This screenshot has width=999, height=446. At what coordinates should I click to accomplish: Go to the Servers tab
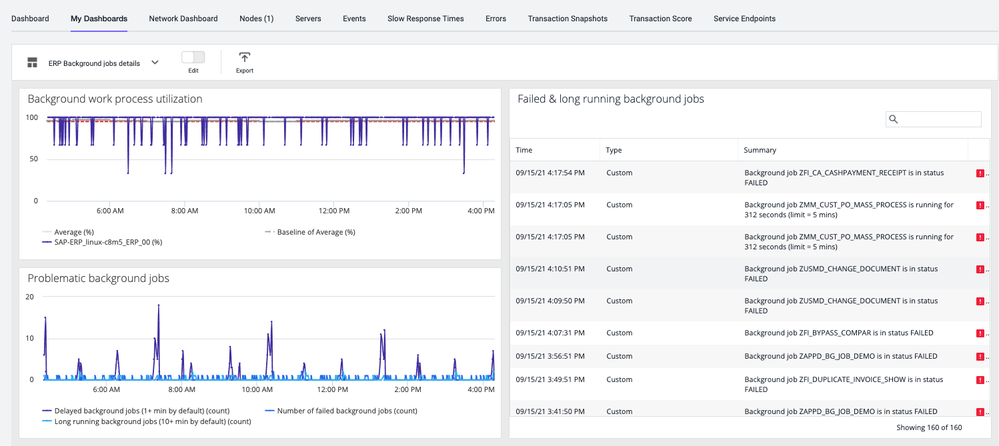(308, 18)
